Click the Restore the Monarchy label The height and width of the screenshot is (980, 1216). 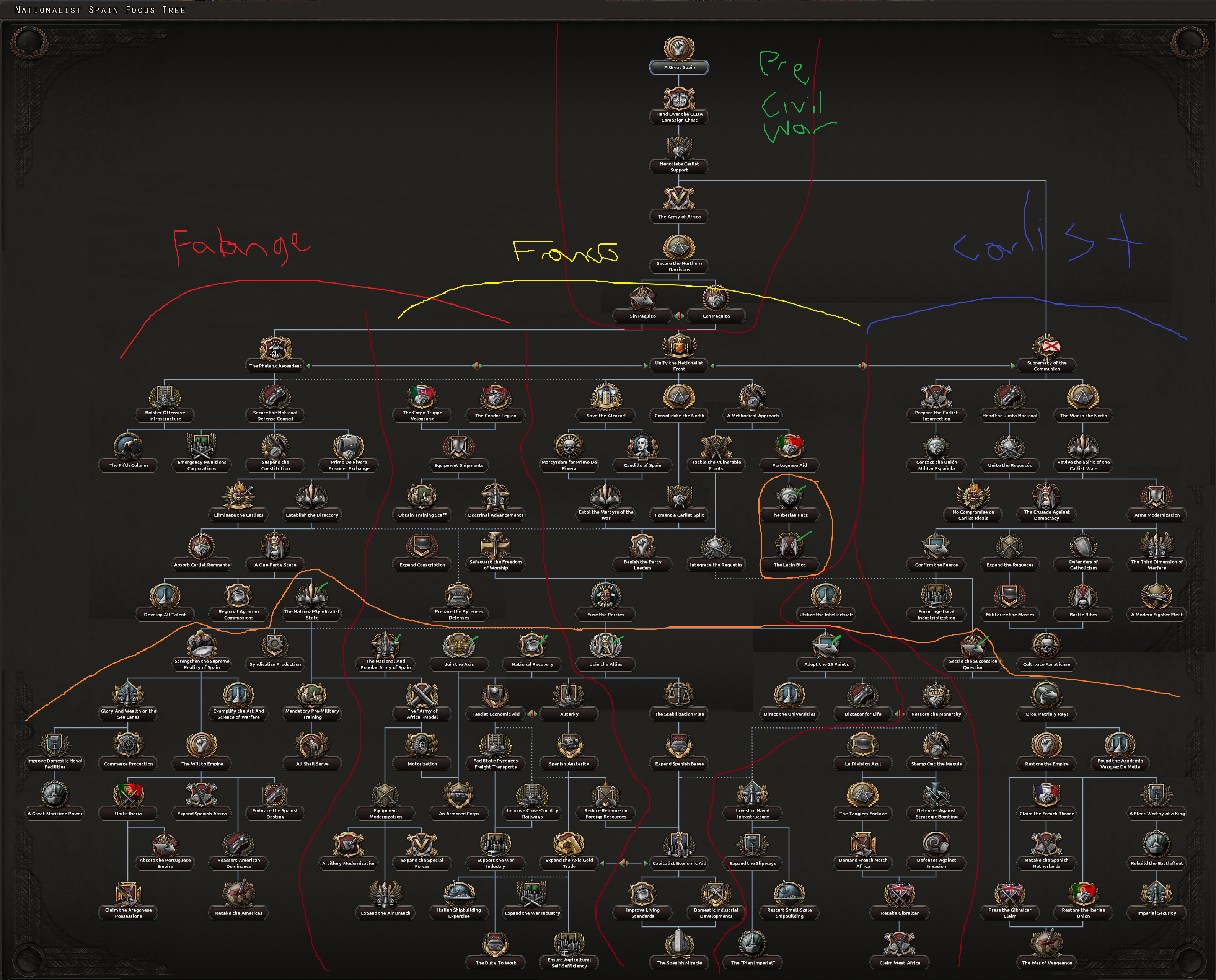click(x=936, y=714)
